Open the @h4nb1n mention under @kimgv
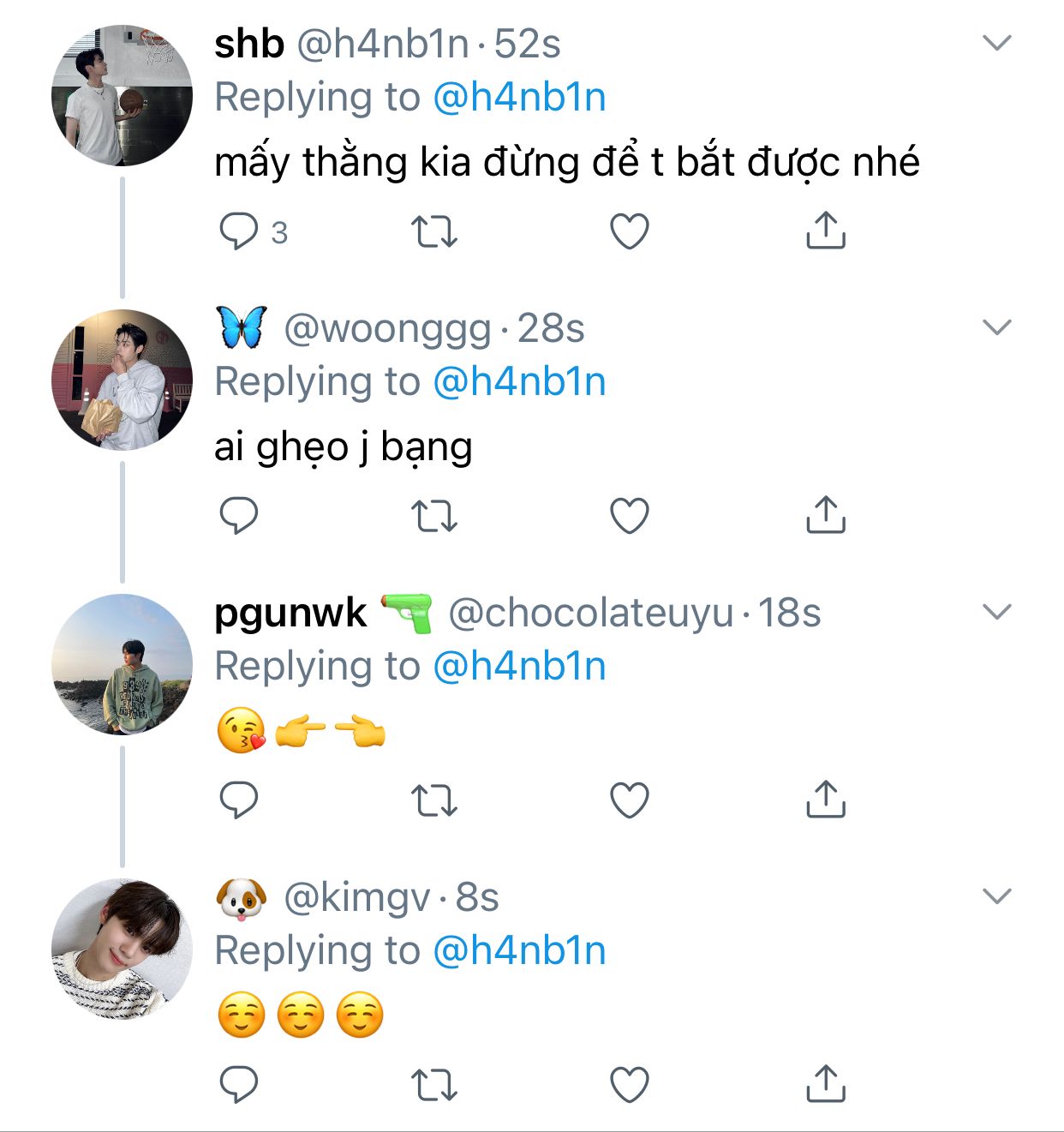 (x=519, y=951)
